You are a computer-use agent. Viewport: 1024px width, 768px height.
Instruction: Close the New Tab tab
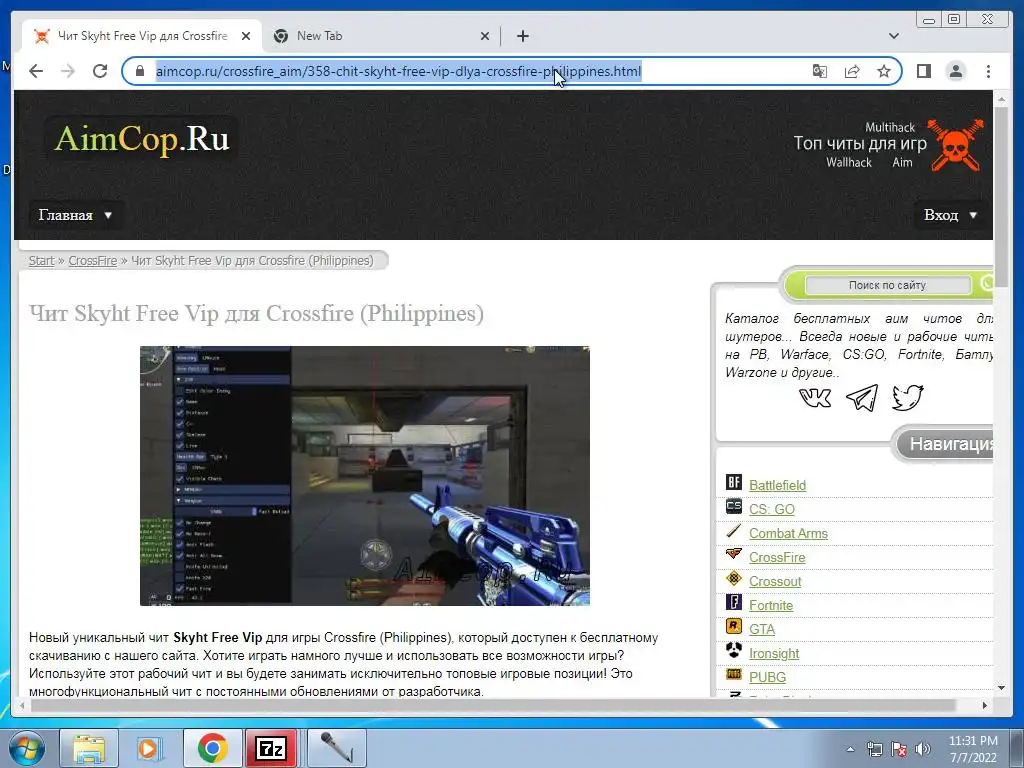[x=485, y=36]
